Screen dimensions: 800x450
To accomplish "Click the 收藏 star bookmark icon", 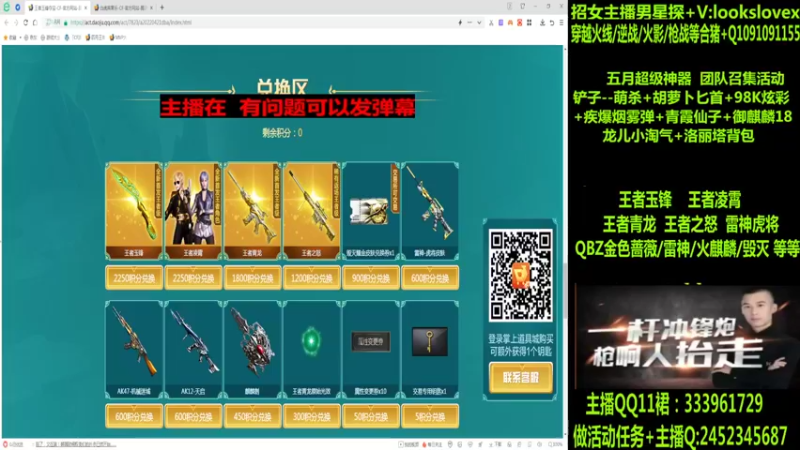I will pyautogui.click(x=6, y=37).
